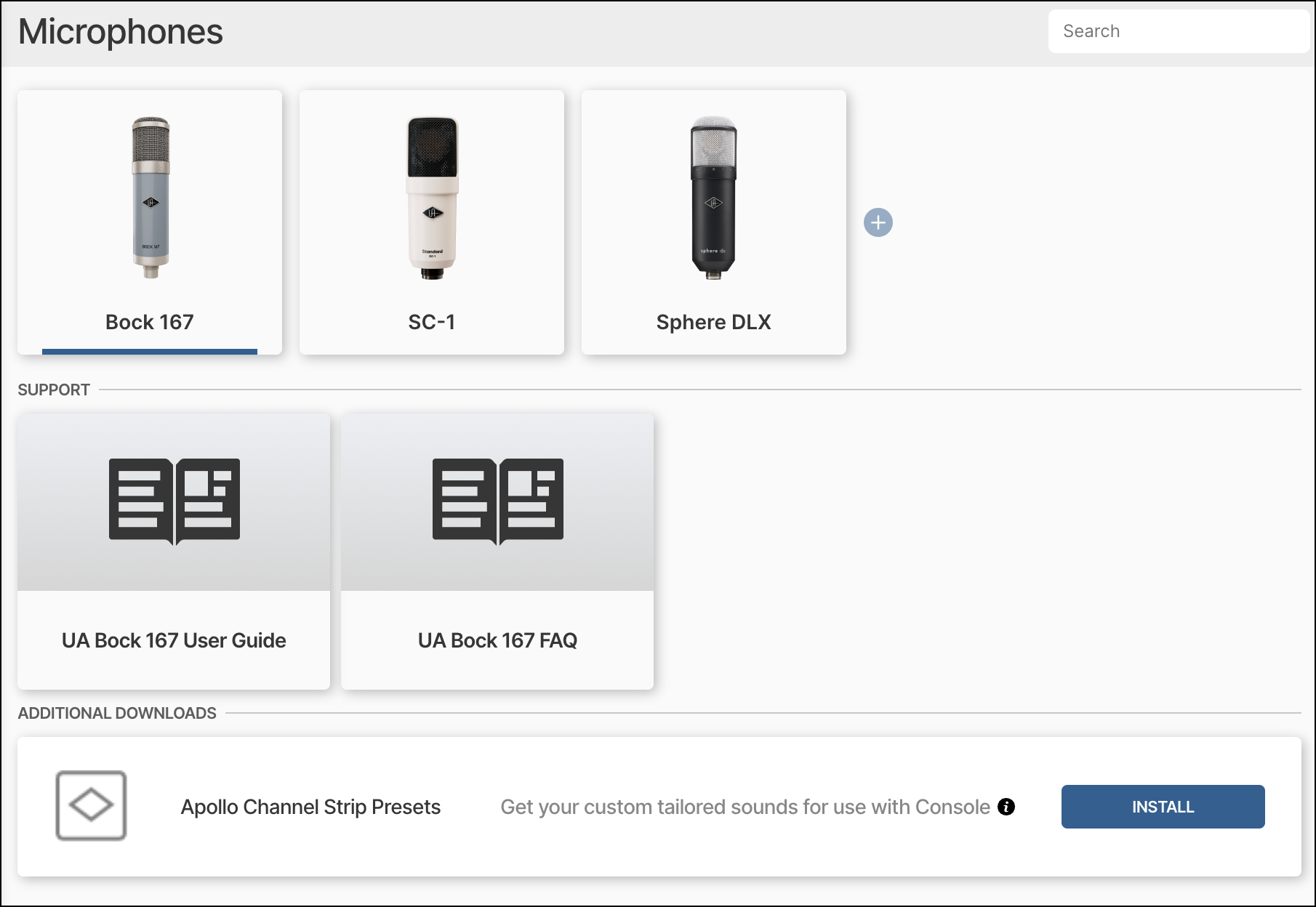Click the SC-1 microphone image
The image size is (1316, 907).
click(x=433, y=198)
